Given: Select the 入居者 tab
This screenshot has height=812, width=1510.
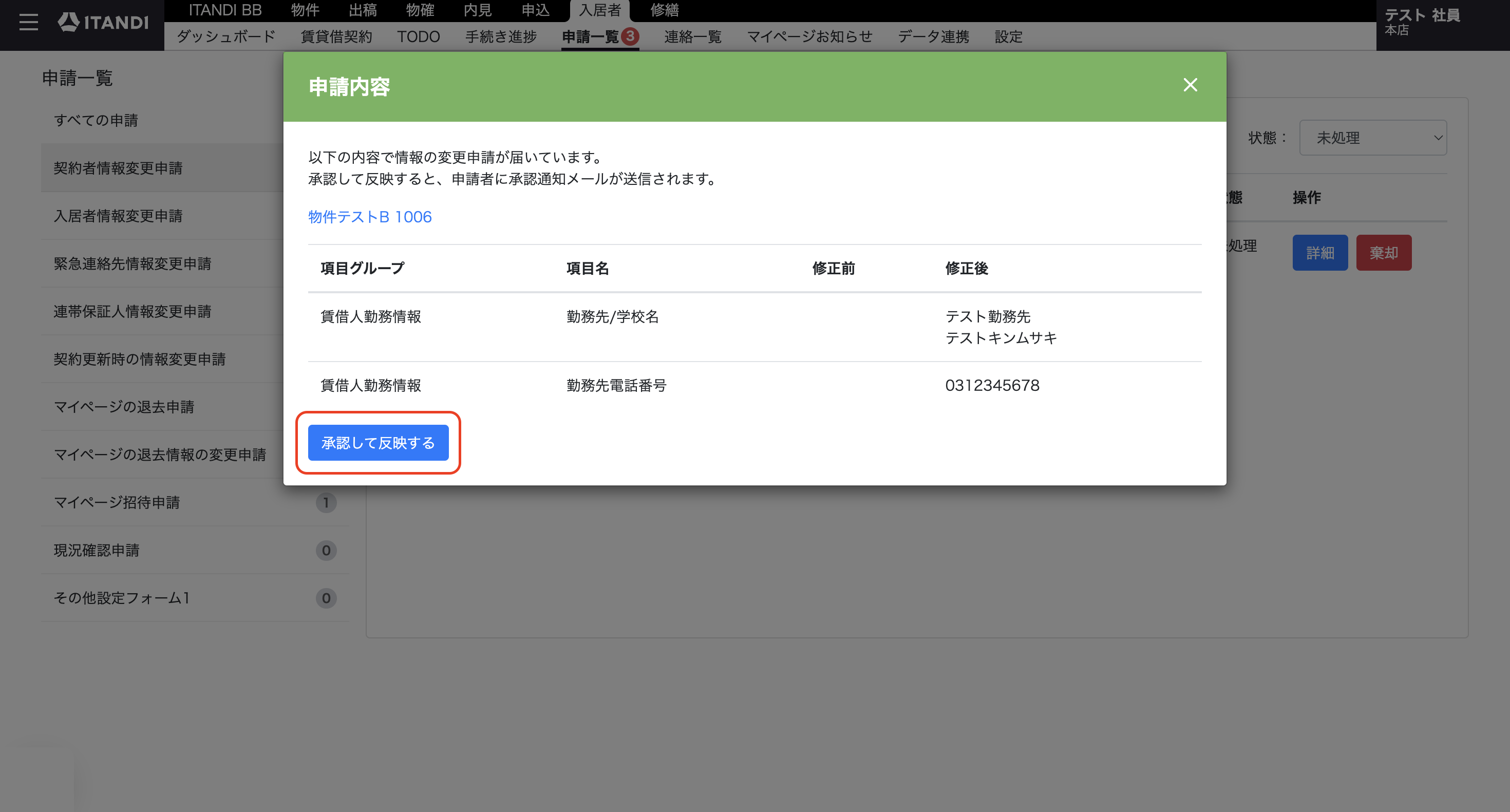Looking at the screenshot, I should point(600,11).
